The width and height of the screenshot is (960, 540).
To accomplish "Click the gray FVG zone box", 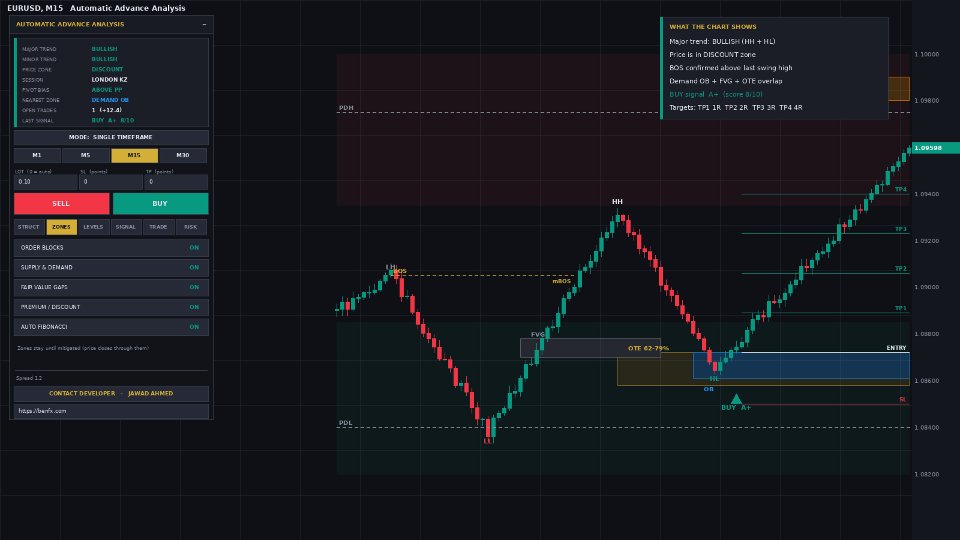I will tap(590, 348).
